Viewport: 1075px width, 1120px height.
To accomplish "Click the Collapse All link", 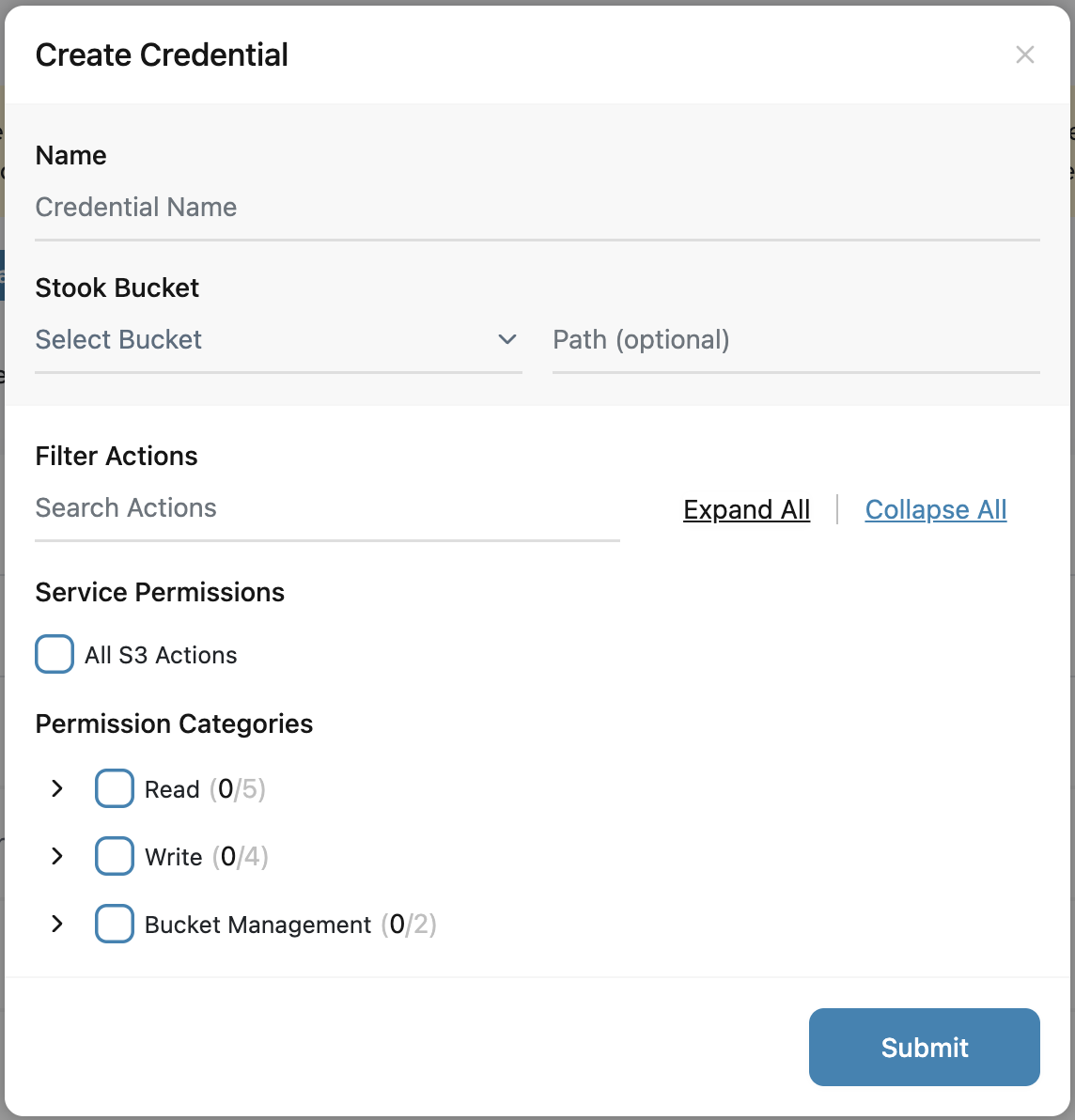I will (x=935, y=509).
